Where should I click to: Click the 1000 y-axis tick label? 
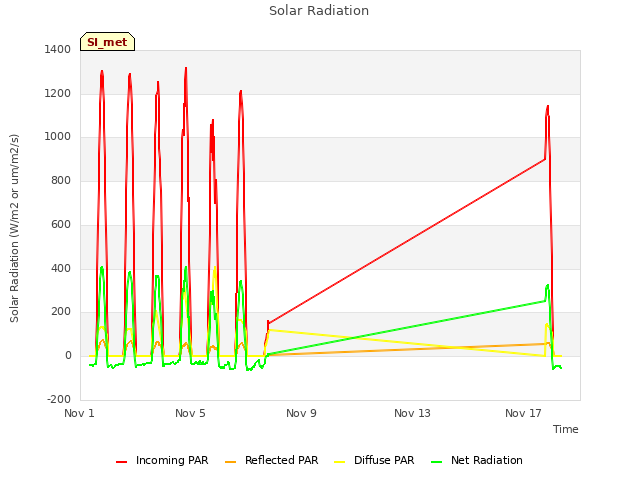(58, 137)
